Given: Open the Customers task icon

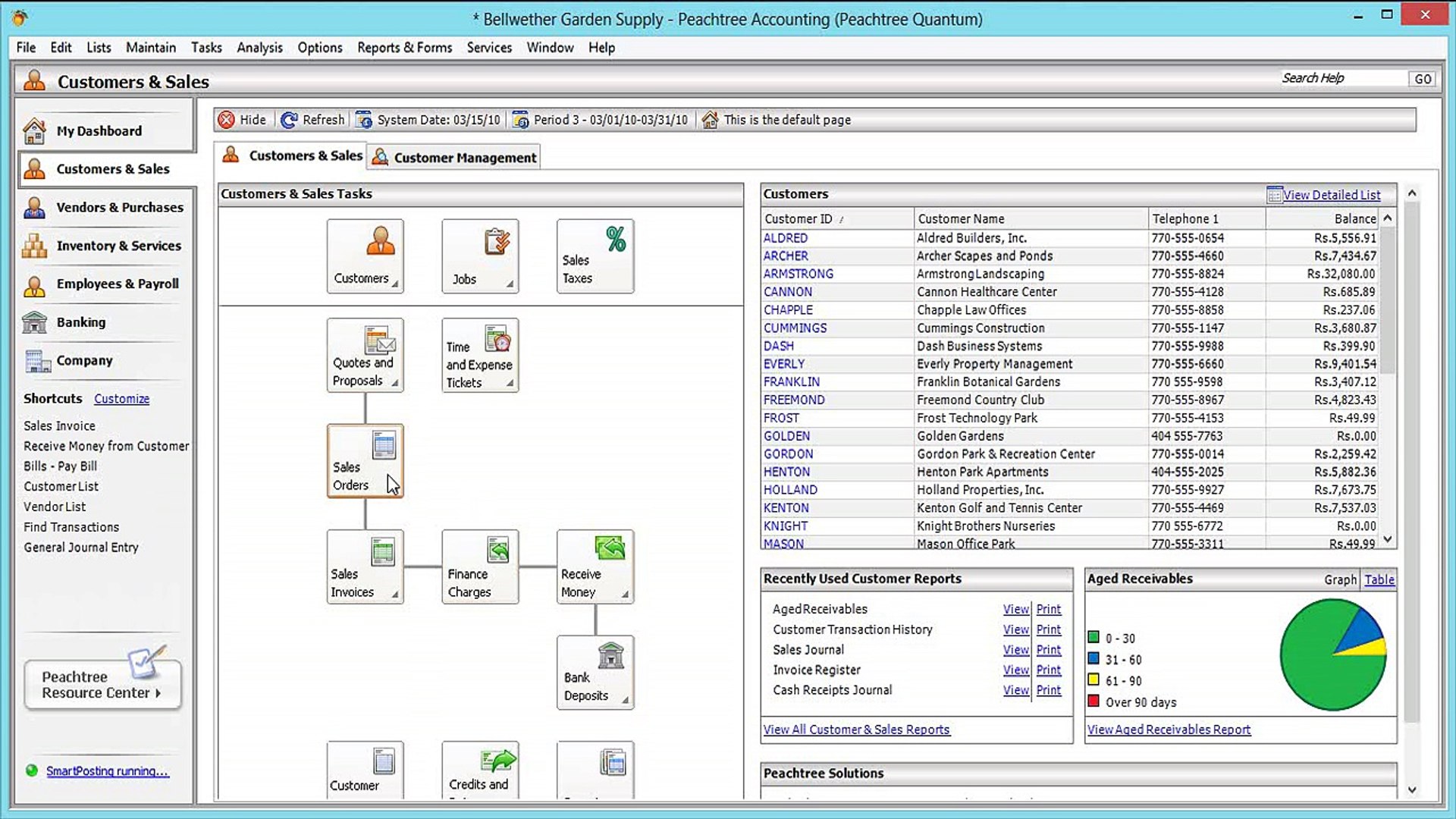Looking at the screenshot, I should 365,256.
